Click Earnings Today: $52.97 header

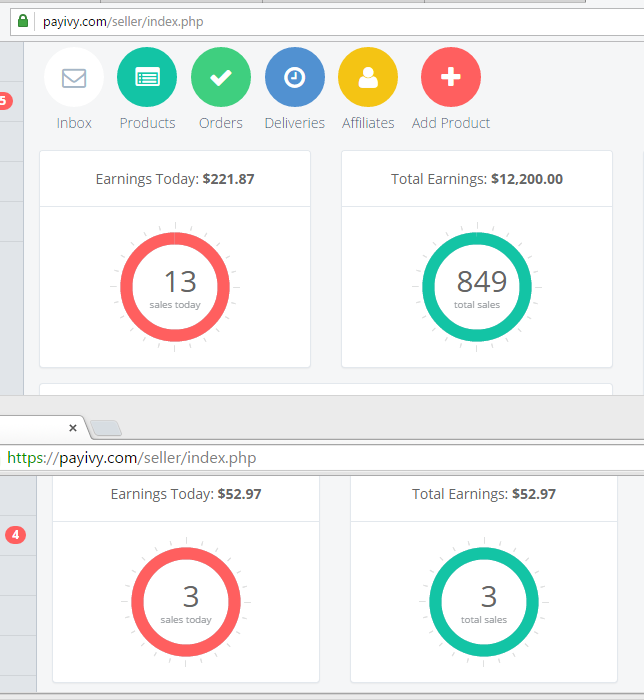coord(186,494)
